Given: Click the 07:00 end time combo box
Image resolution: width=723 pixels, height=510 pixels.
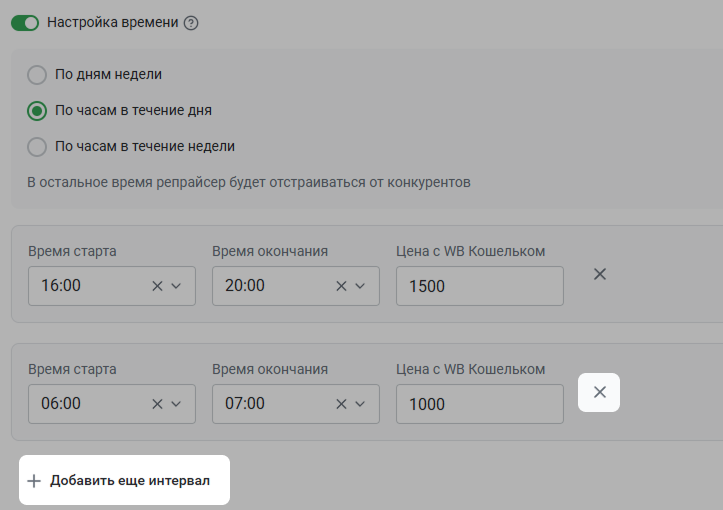Looking at the screenshot, I should (296, 404).
